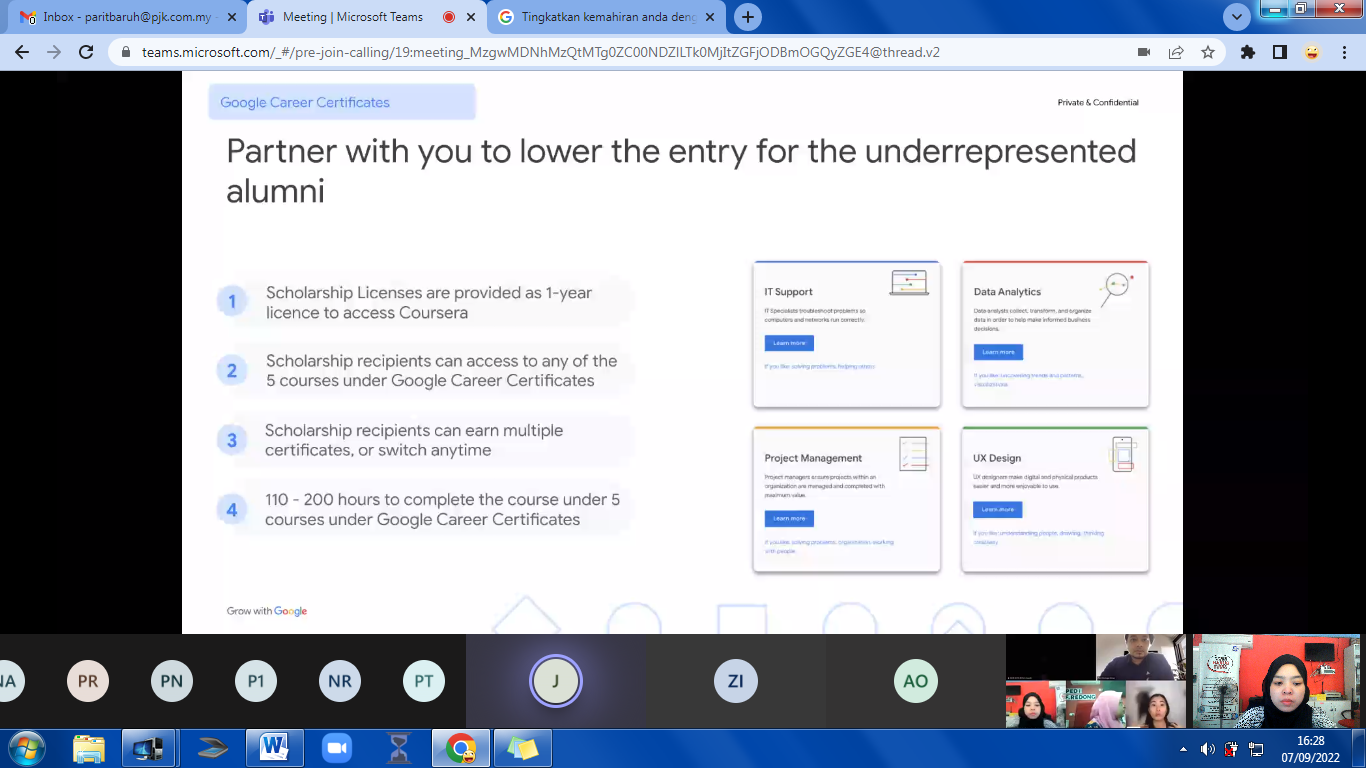Expand the tab search dropdown
1366x768 pixels.
coord(1237,17)
